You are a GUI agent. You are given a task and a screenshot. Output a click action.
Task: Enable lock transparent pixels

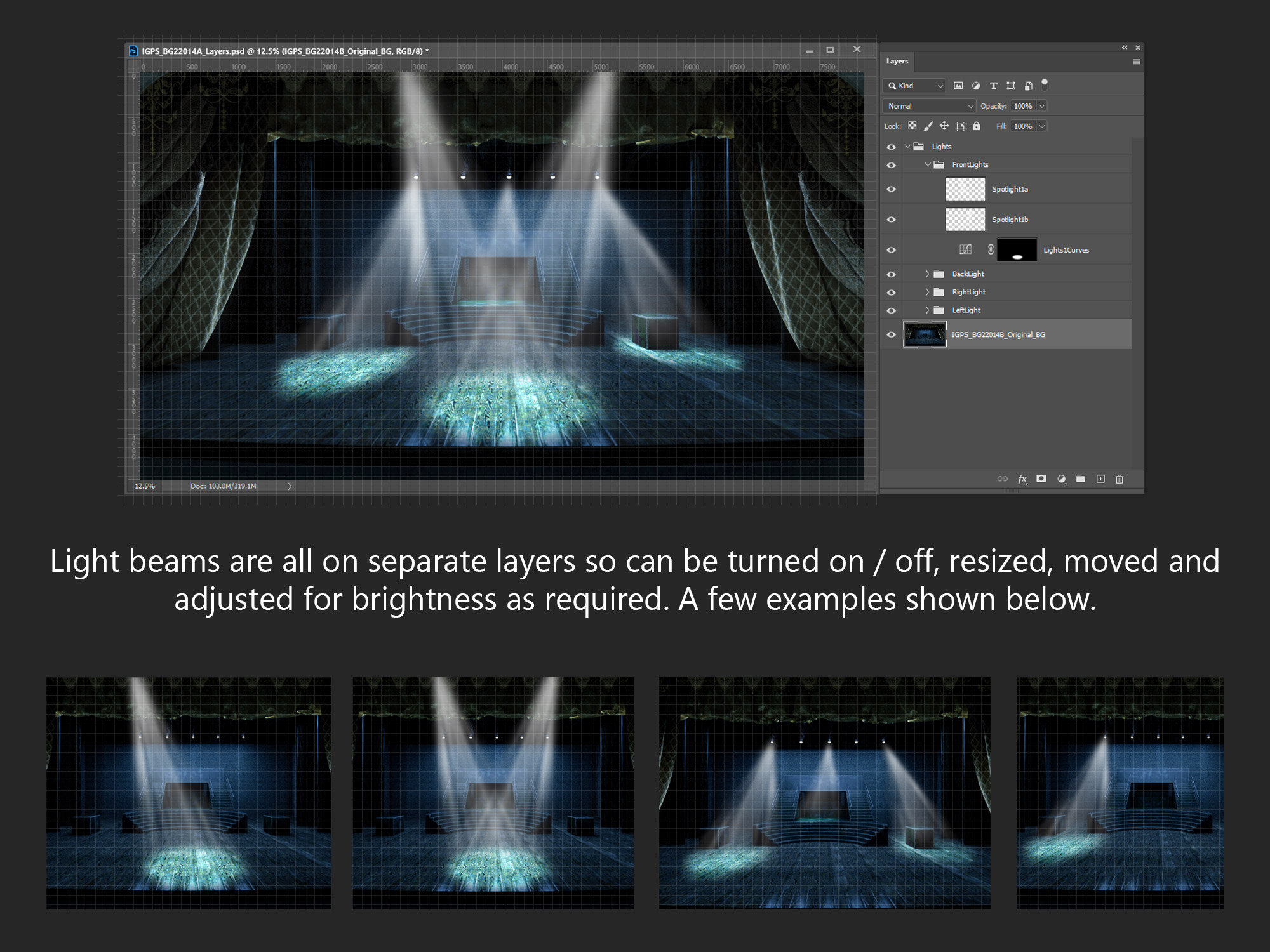tap(912, 126)
